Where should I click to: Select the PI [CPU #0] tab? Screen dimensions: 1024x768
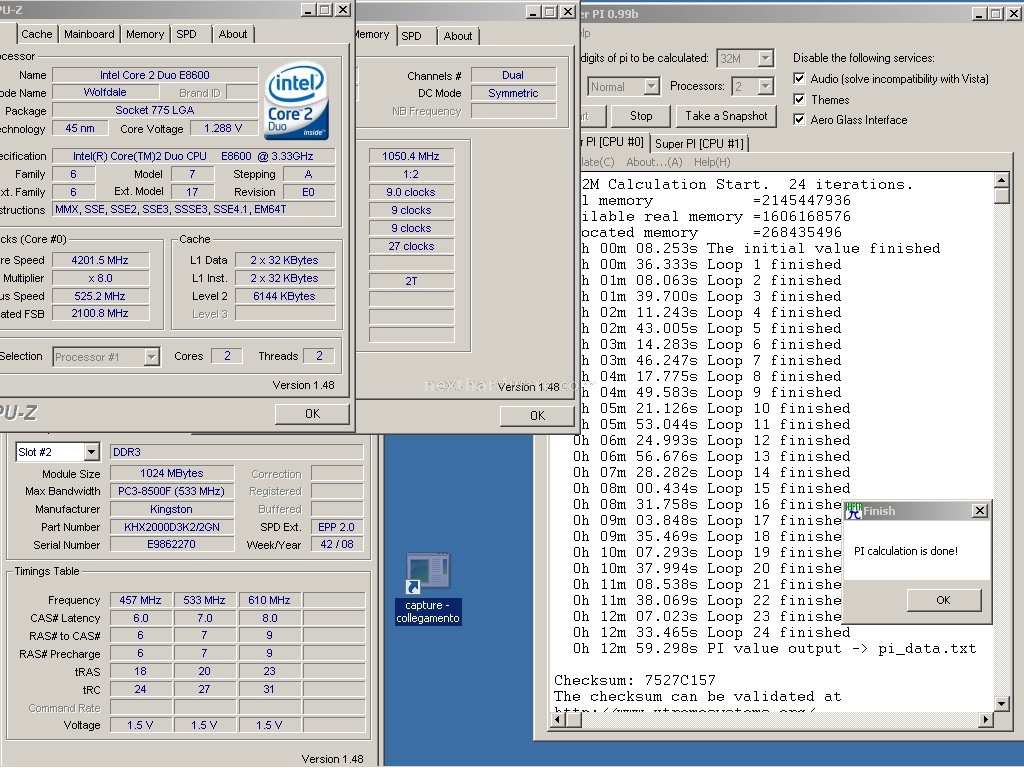point(613,142)
